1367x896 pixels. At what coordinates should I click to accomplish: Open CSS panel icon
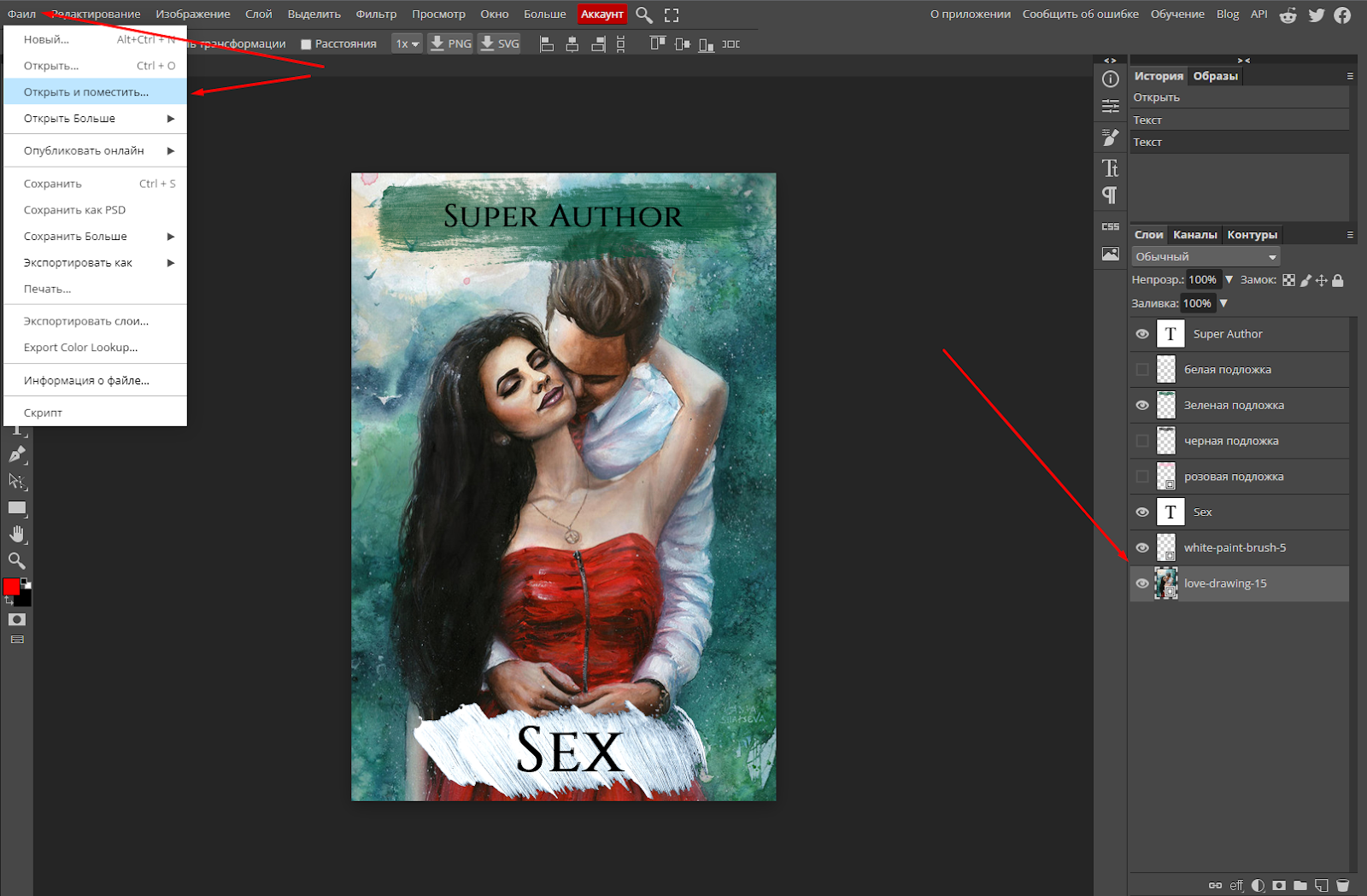point(1110,226)
